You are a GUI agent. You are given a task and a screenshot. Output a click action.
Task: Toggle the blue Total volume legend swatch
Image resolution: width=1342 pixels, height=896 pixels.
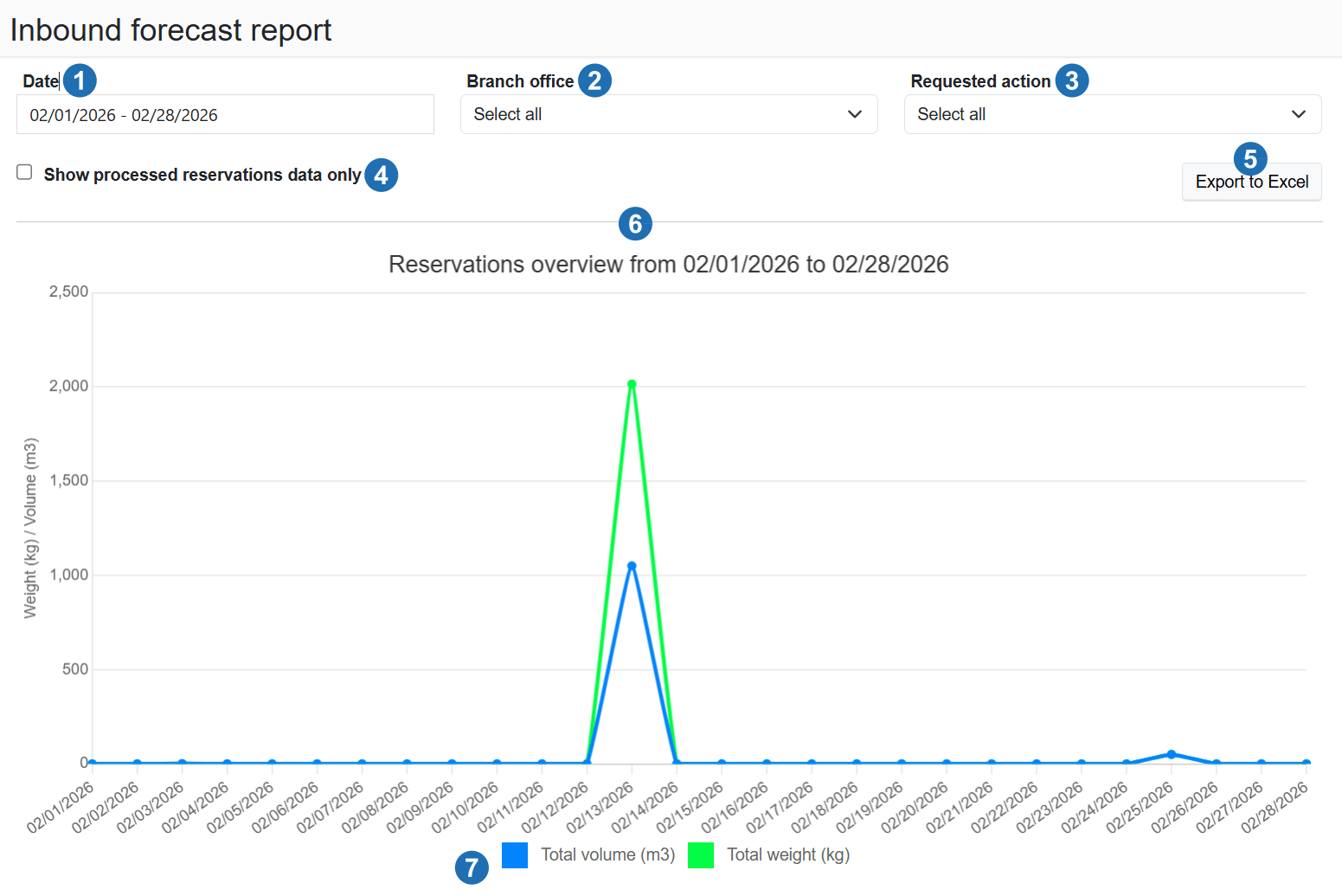(x=515, y=855)
